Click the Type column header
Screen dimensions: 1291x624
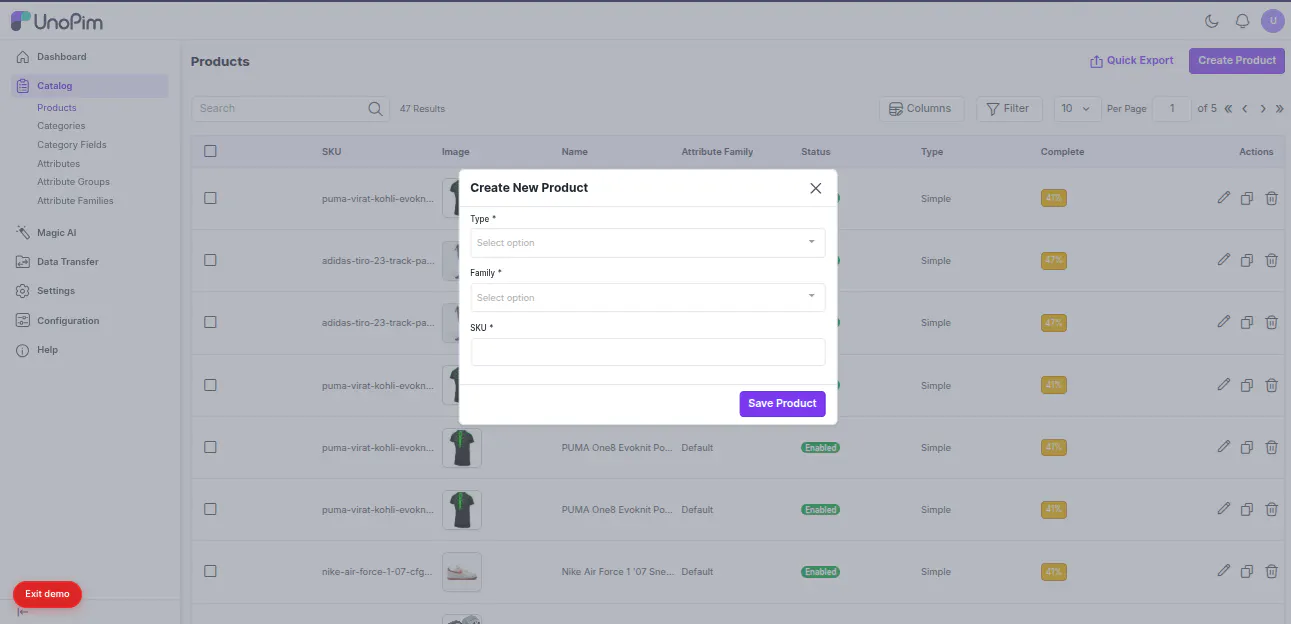[x=932, y=152]
